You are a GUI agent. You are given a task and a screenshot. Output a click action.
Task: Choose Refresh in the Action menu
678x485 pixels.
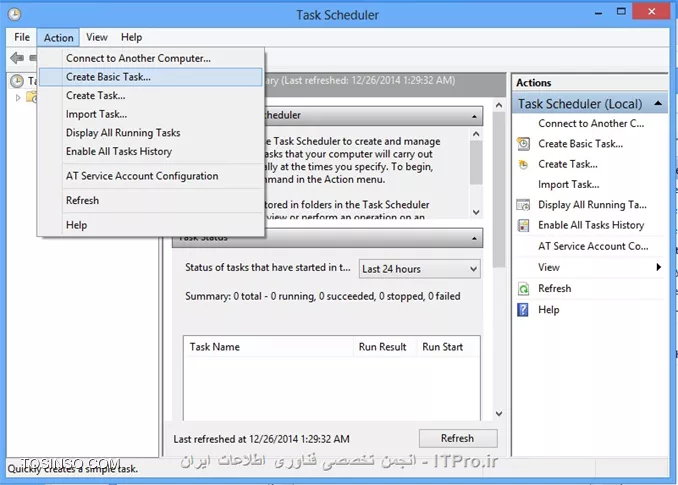[x=150, y=201]
